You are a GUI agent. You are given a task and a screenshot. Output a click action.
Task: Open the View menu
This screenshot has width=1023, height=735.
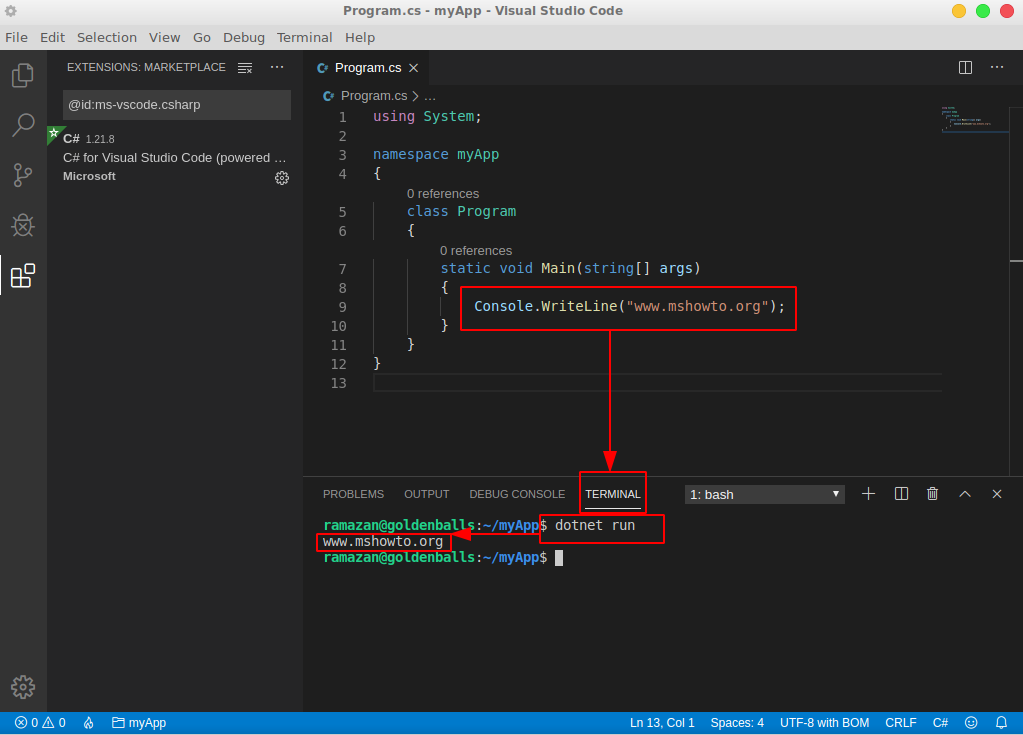pyautogui.click(x=164, y=37)
